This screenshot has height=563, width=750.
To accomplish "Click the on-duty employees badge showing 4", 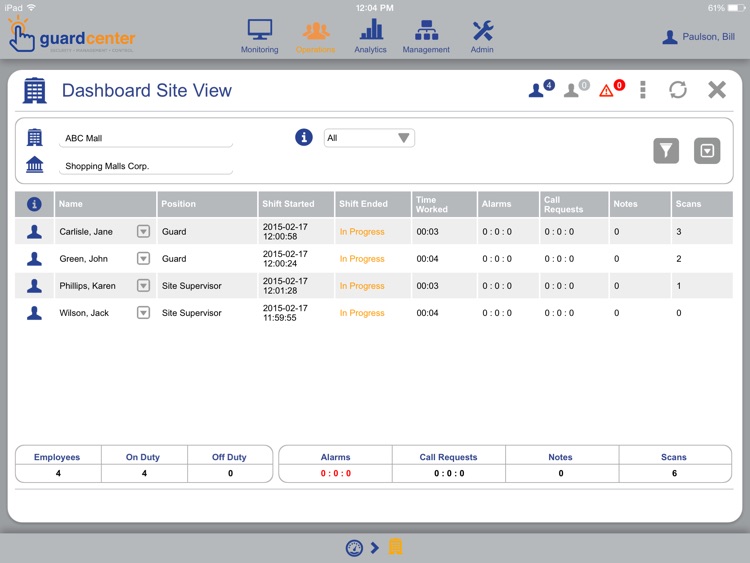I will click(540, 90).
